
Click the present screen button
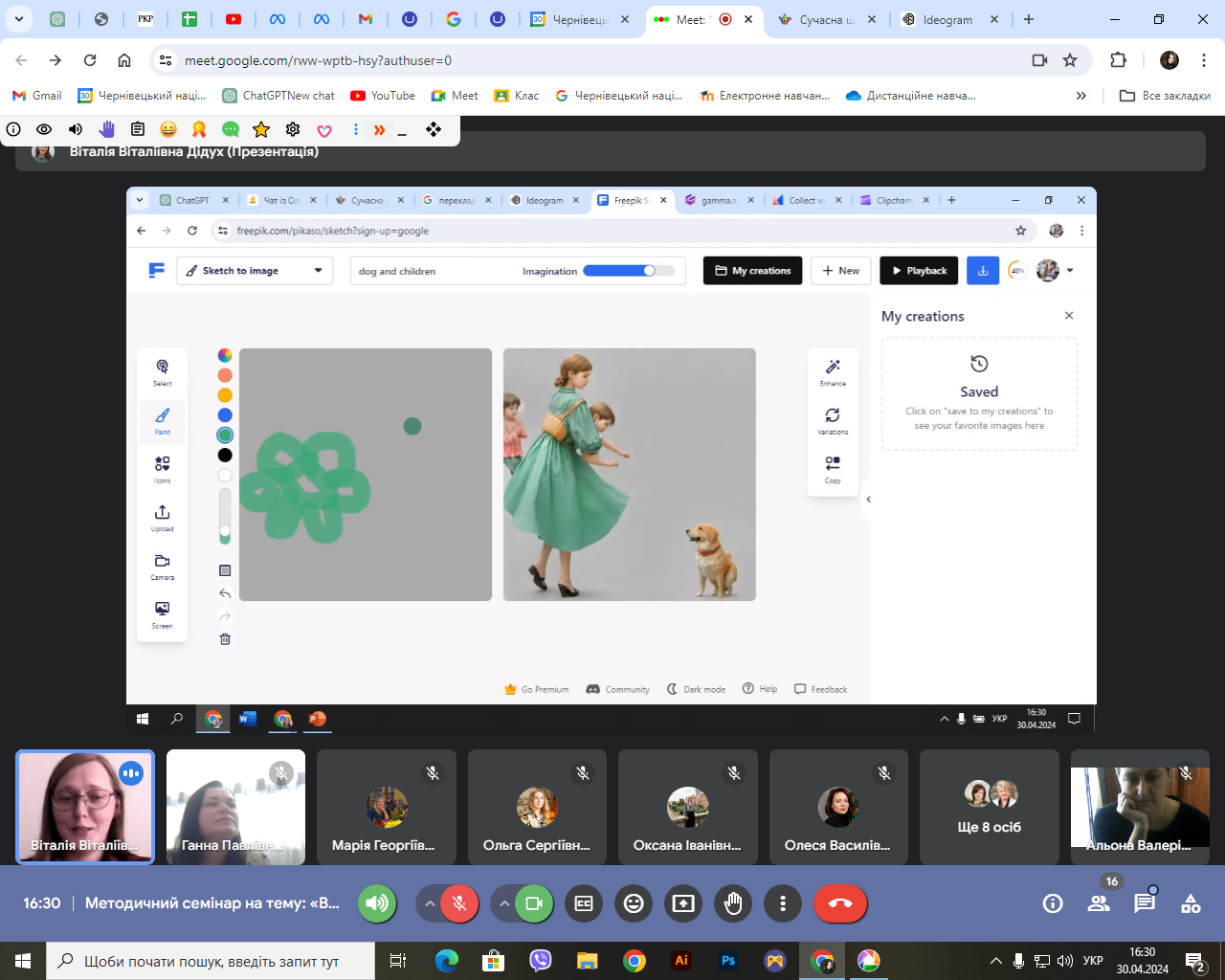coord(683,903)
